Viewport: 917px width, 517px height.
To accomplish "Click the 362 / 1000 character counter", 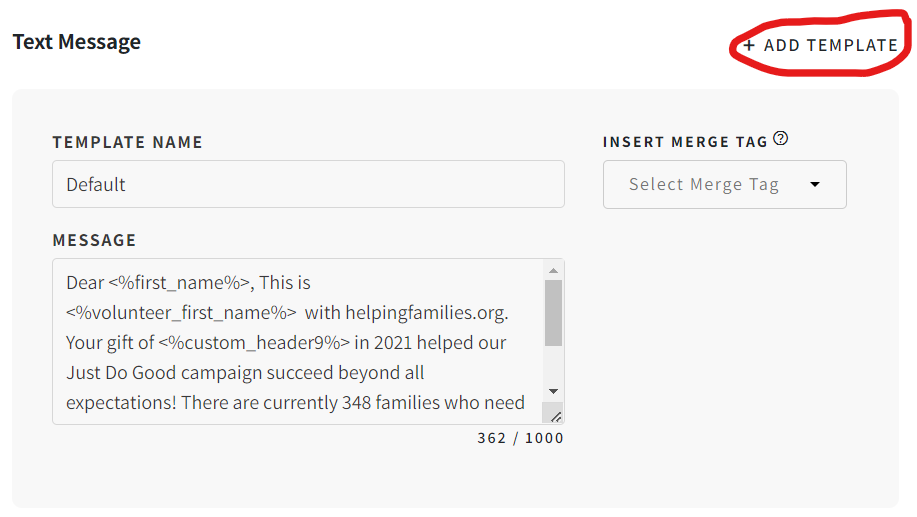I will coord(520,438).
